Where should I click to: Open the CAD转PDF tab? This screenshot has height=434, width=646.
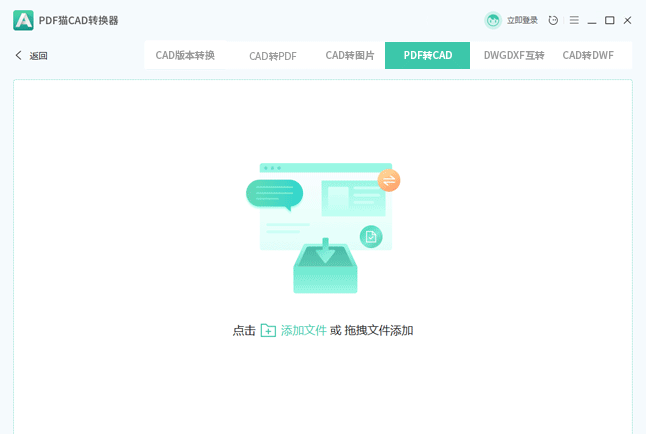[x=273, y=56]
